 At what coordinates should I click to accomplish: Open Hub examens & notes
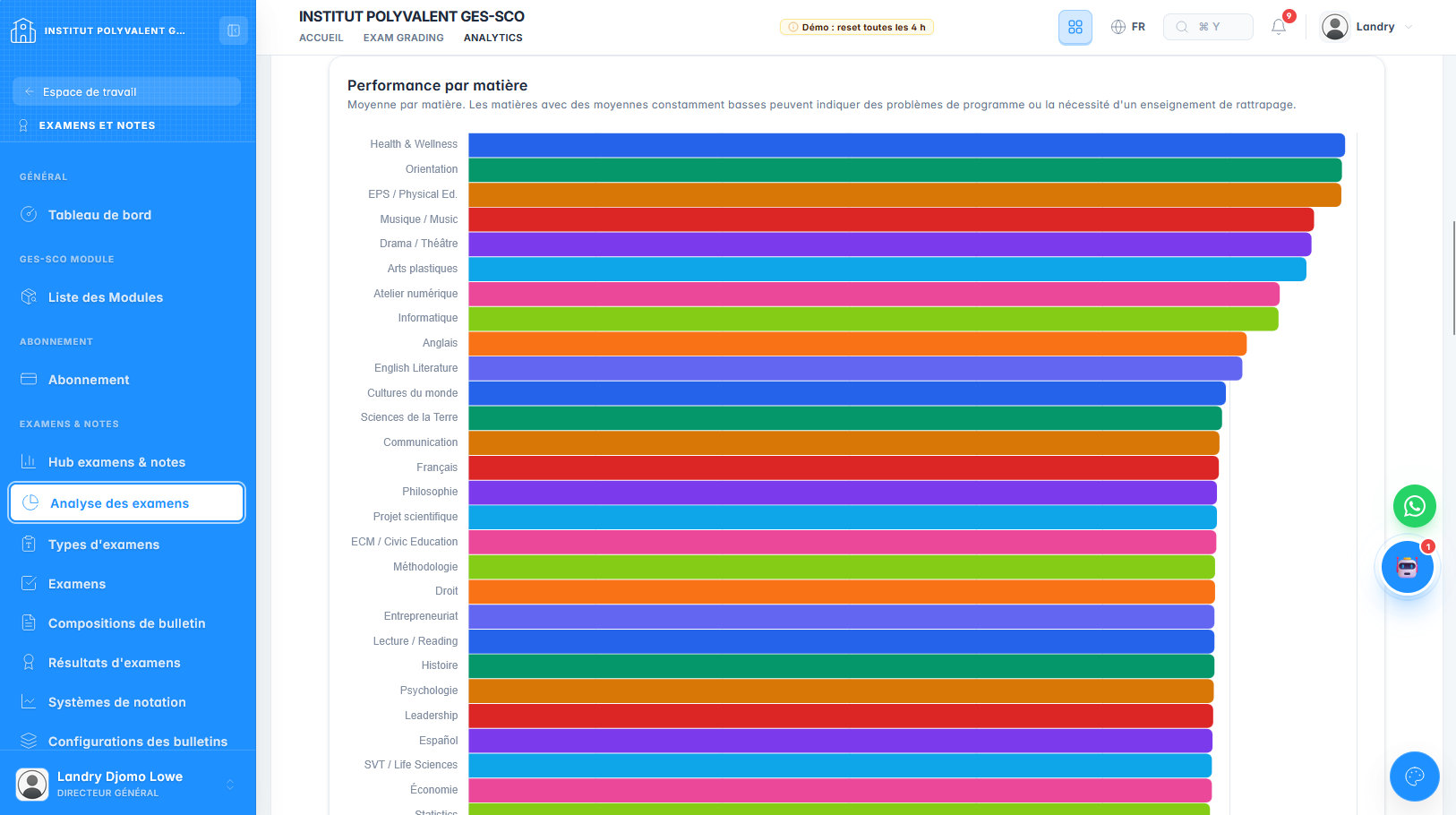tap(126, 462)
